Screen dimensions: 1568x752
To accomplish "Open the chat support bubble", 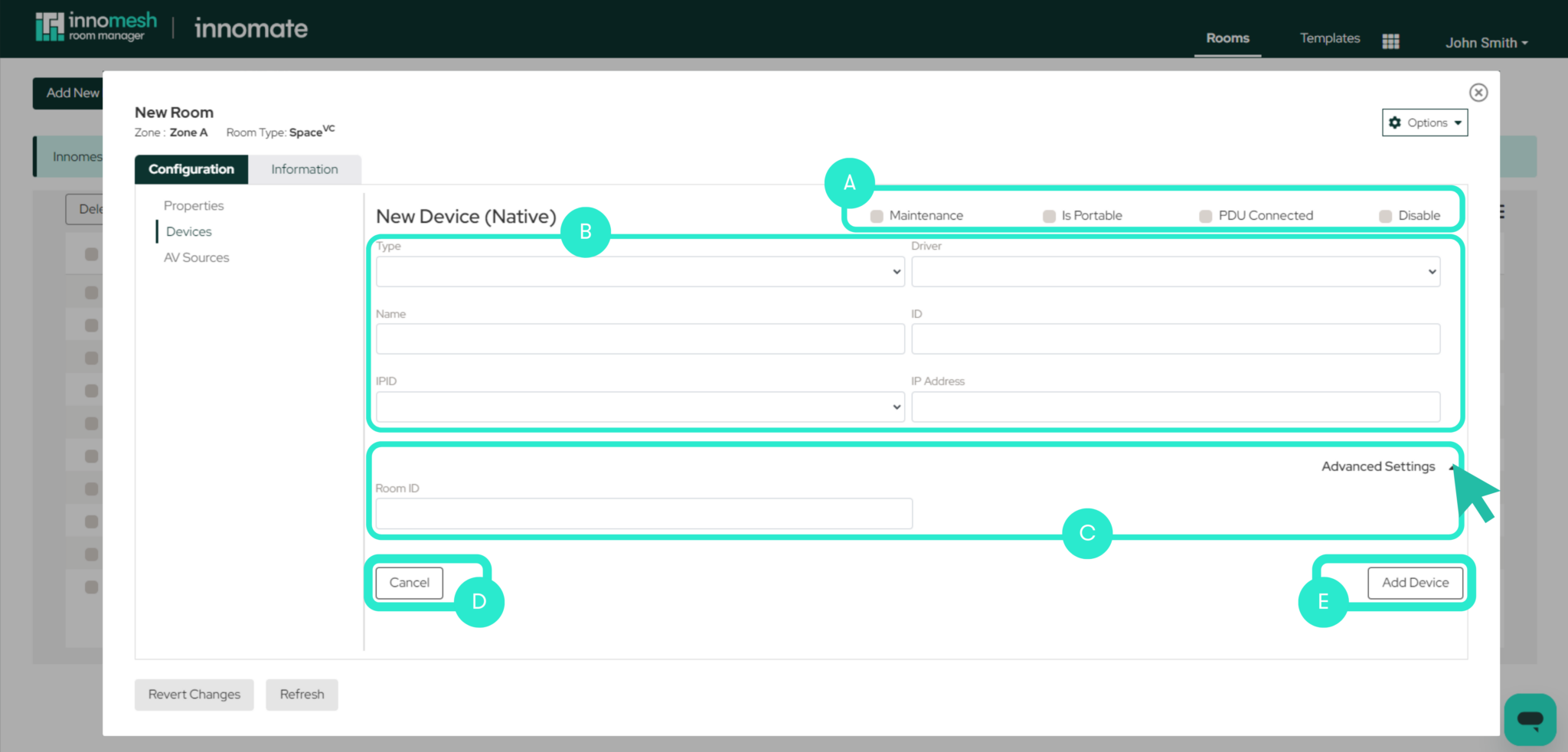I will point(1529,719).
